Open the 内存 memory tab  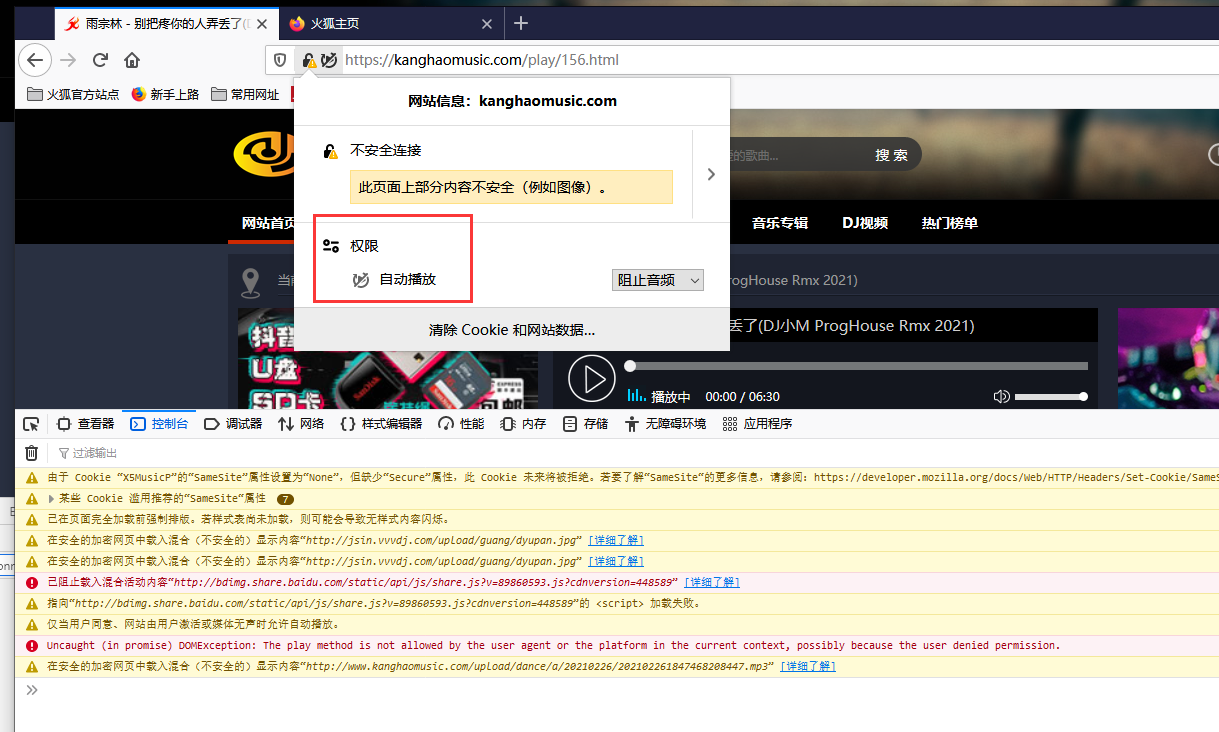pyautogui.click(x=523, y=424)
